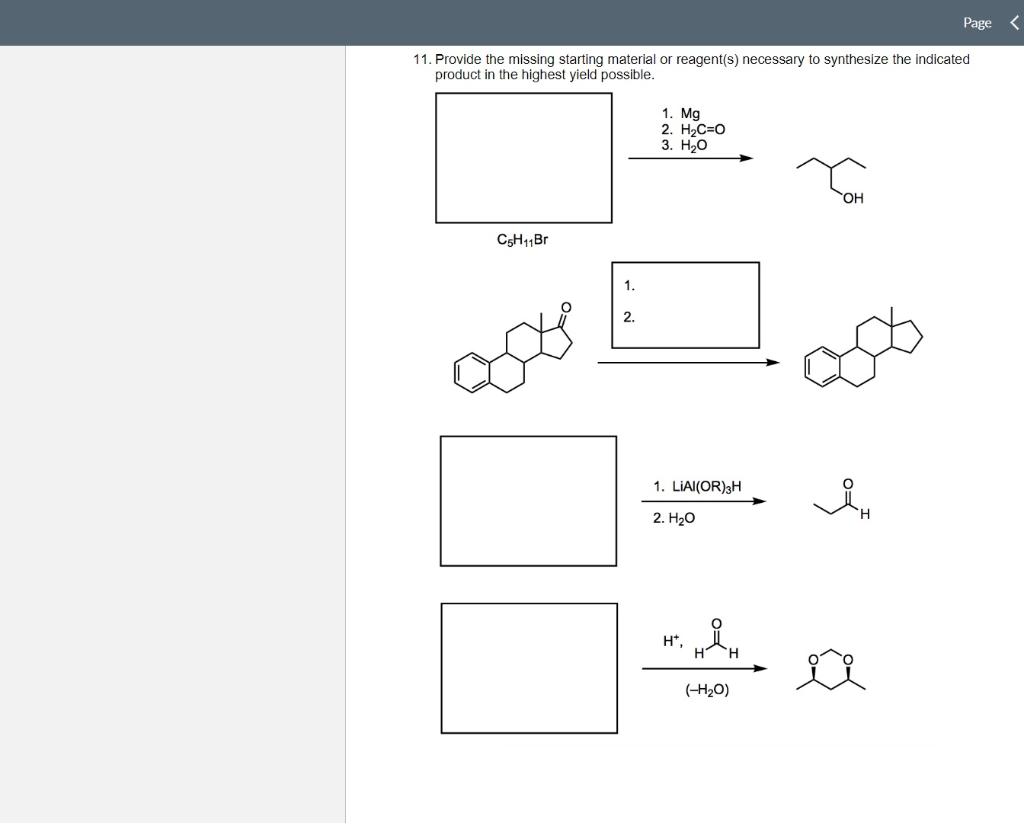Screen dimensions: 1024x829
Task: Click the reagent line reading 1. Mg
Action: 676,113
